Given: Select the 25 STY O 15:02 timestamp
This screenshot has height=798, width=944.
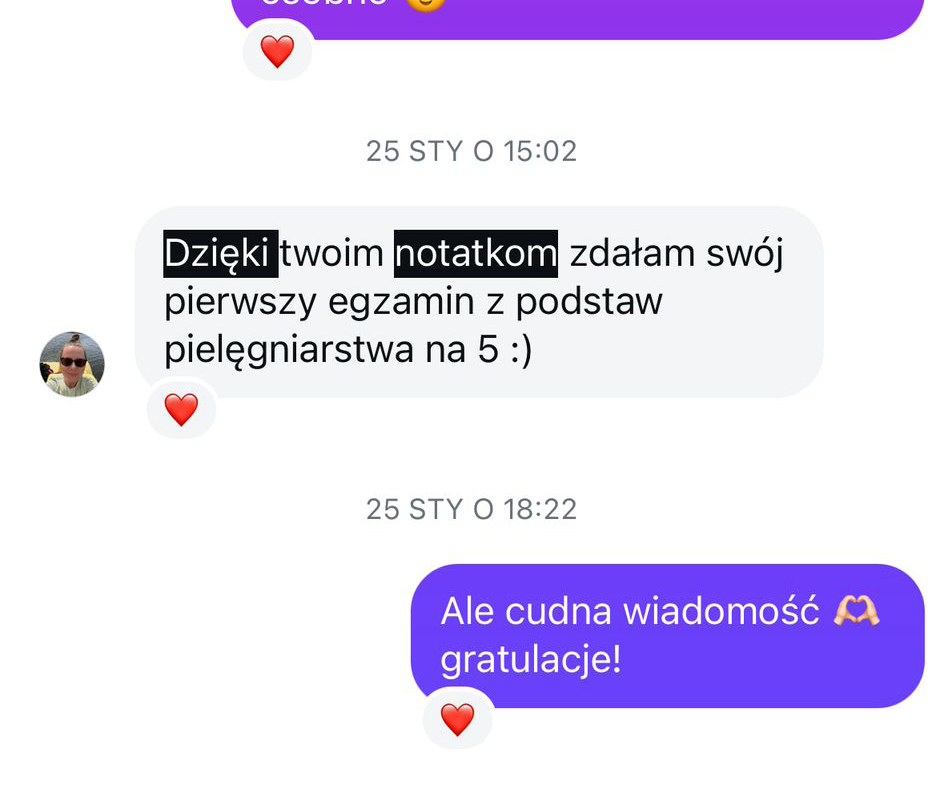Looking at the screenshot, I should coord(471,151).
